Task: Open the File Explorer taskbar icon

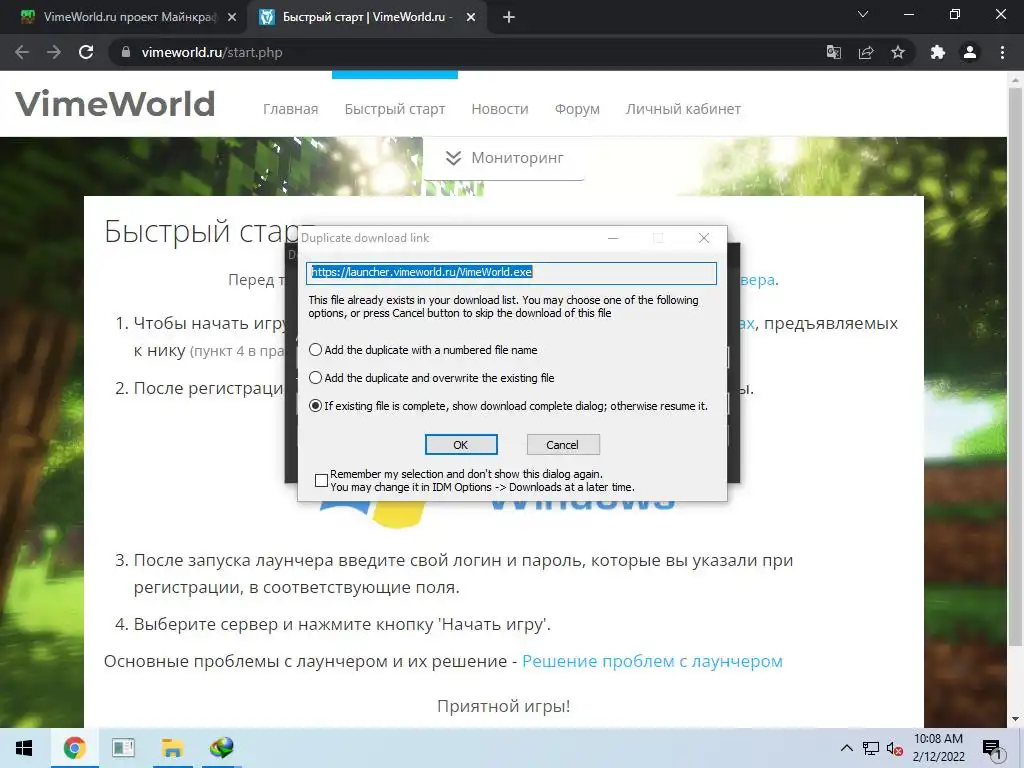Action: [172, 748]
